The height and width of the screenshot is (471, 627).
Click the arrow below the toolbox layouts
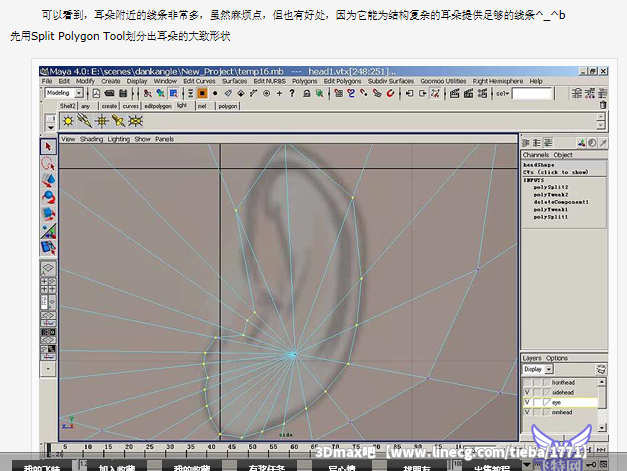pos(48,369)
